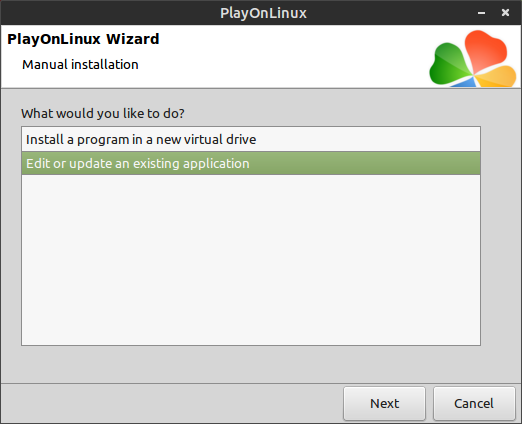Abort the wizard with Cancel
The image size is (522, 424).
tap(474, 403)
